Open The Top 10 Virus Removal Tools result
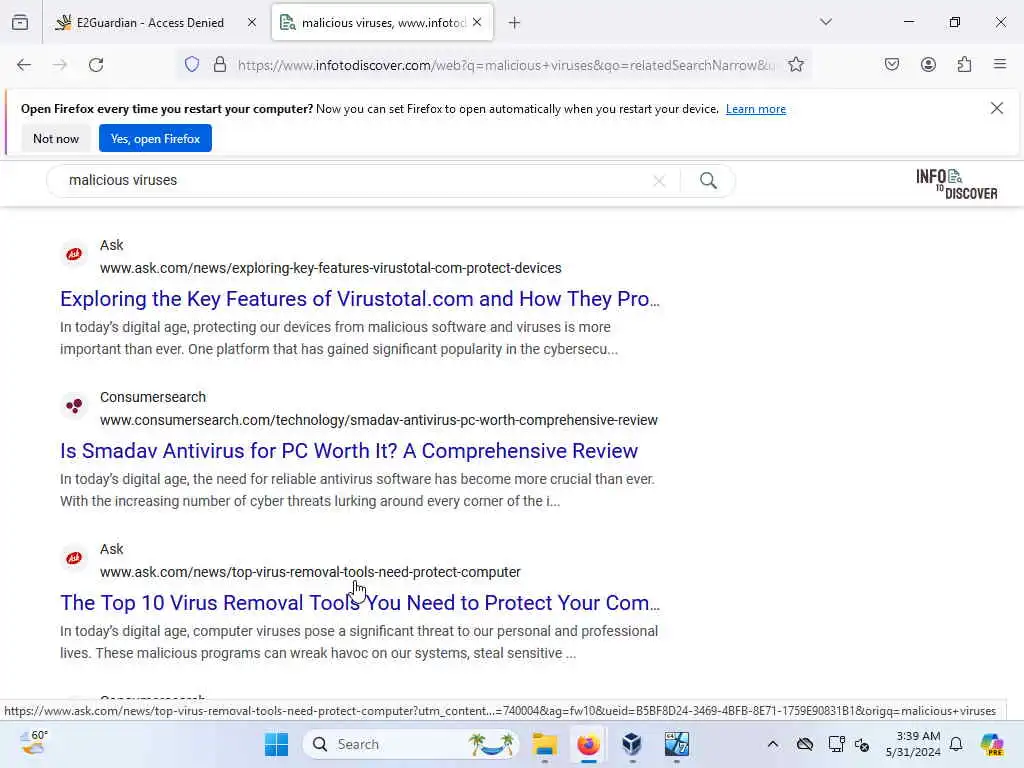Screen dimensions: 1024x768 coord(360,603)
